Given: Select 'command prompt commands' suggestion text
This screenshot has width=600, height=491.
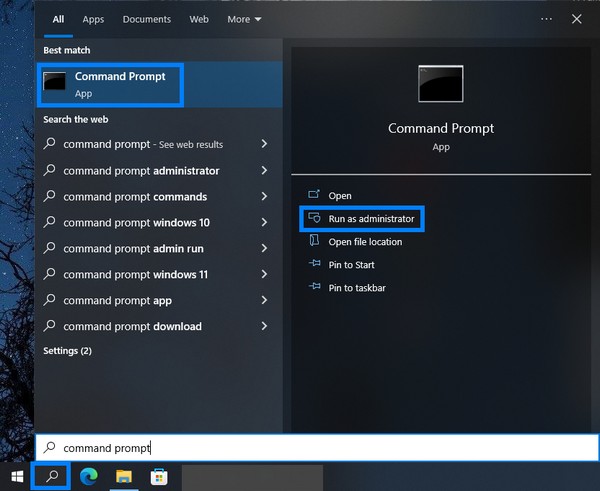Looking at the screenshot, I should [135, 197].
